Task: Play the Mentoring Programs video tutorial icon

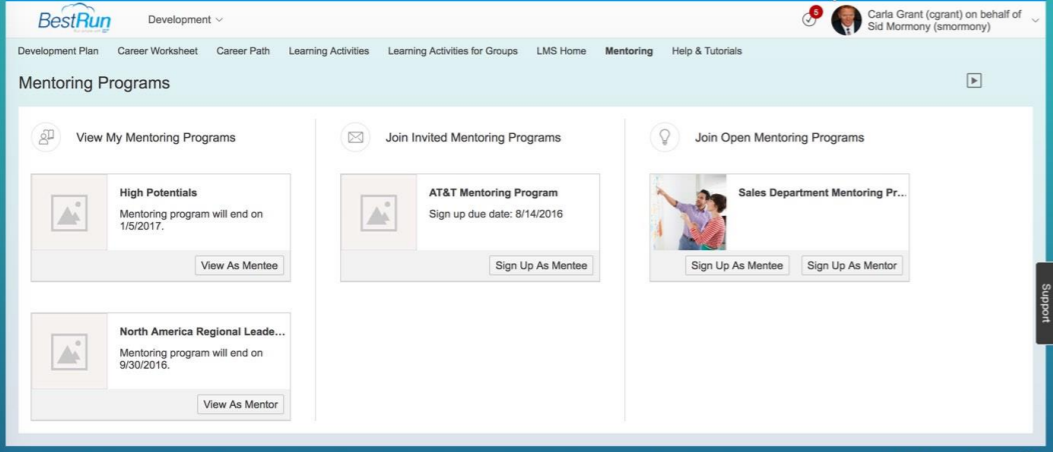Action: 974,81
